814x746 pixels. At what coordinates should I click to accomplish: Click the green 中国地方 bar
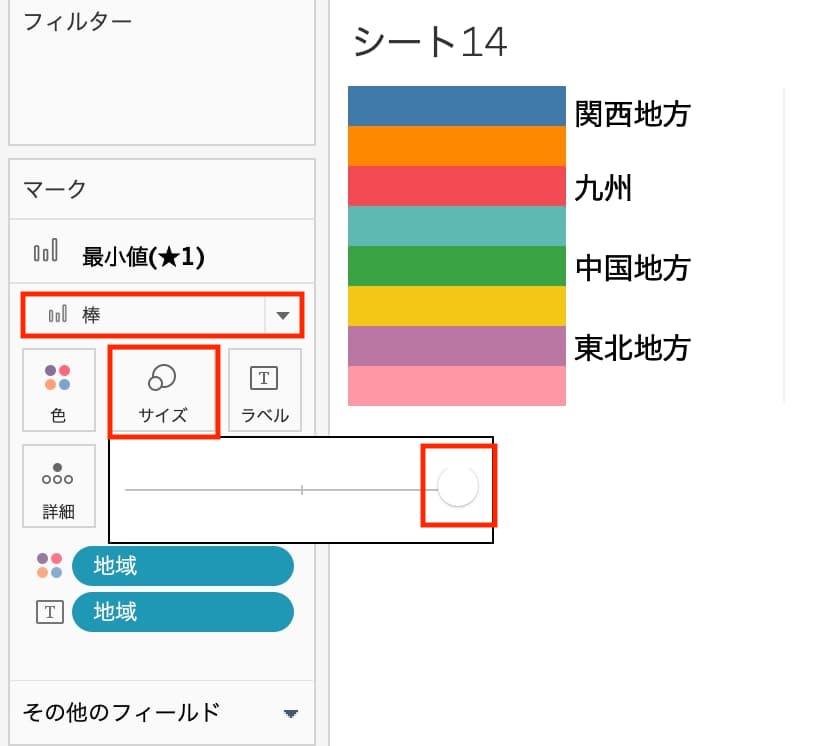[x=457, y=266]
